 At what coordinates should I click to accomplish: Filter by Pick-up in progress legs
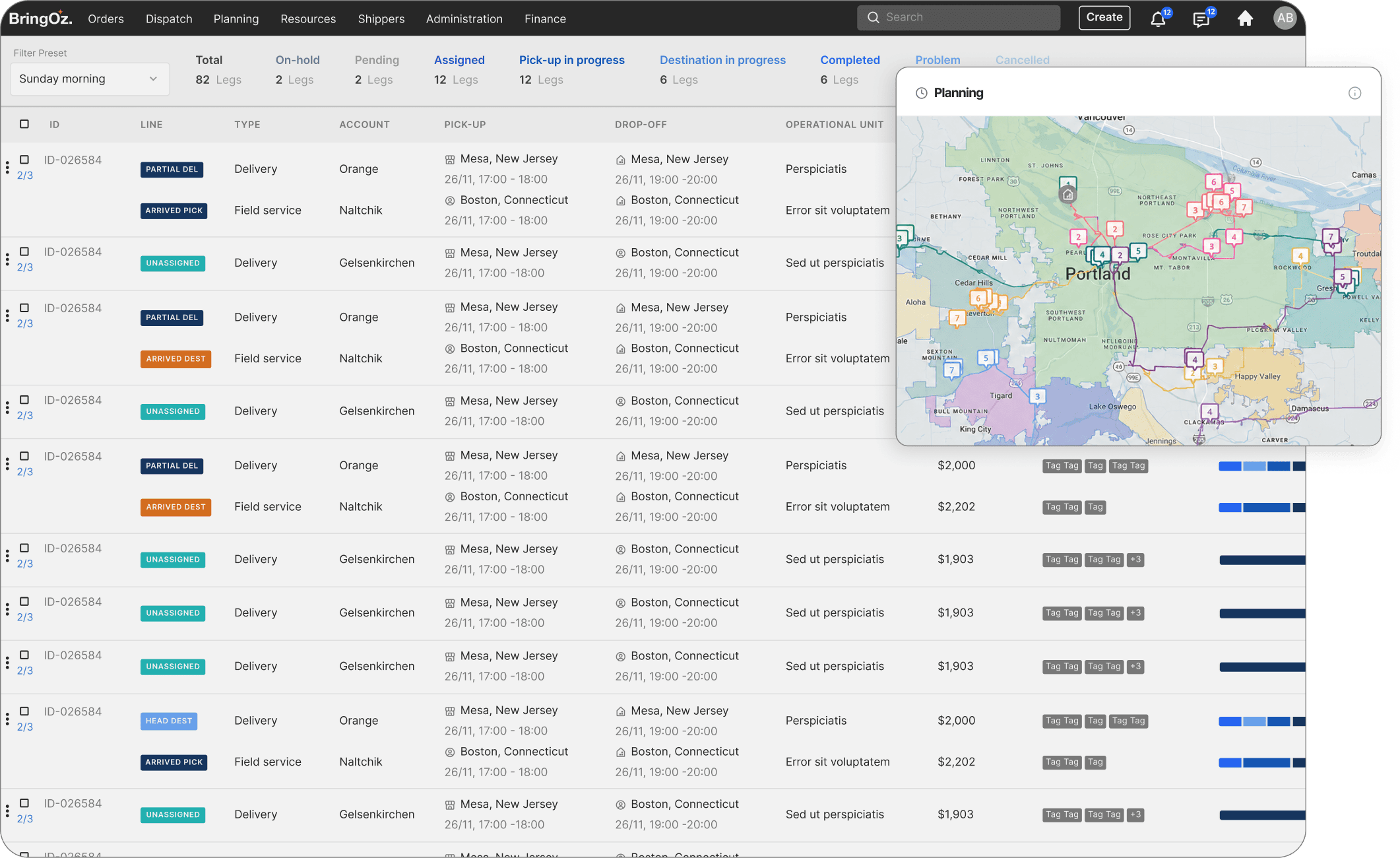click(x=571, y=69)
